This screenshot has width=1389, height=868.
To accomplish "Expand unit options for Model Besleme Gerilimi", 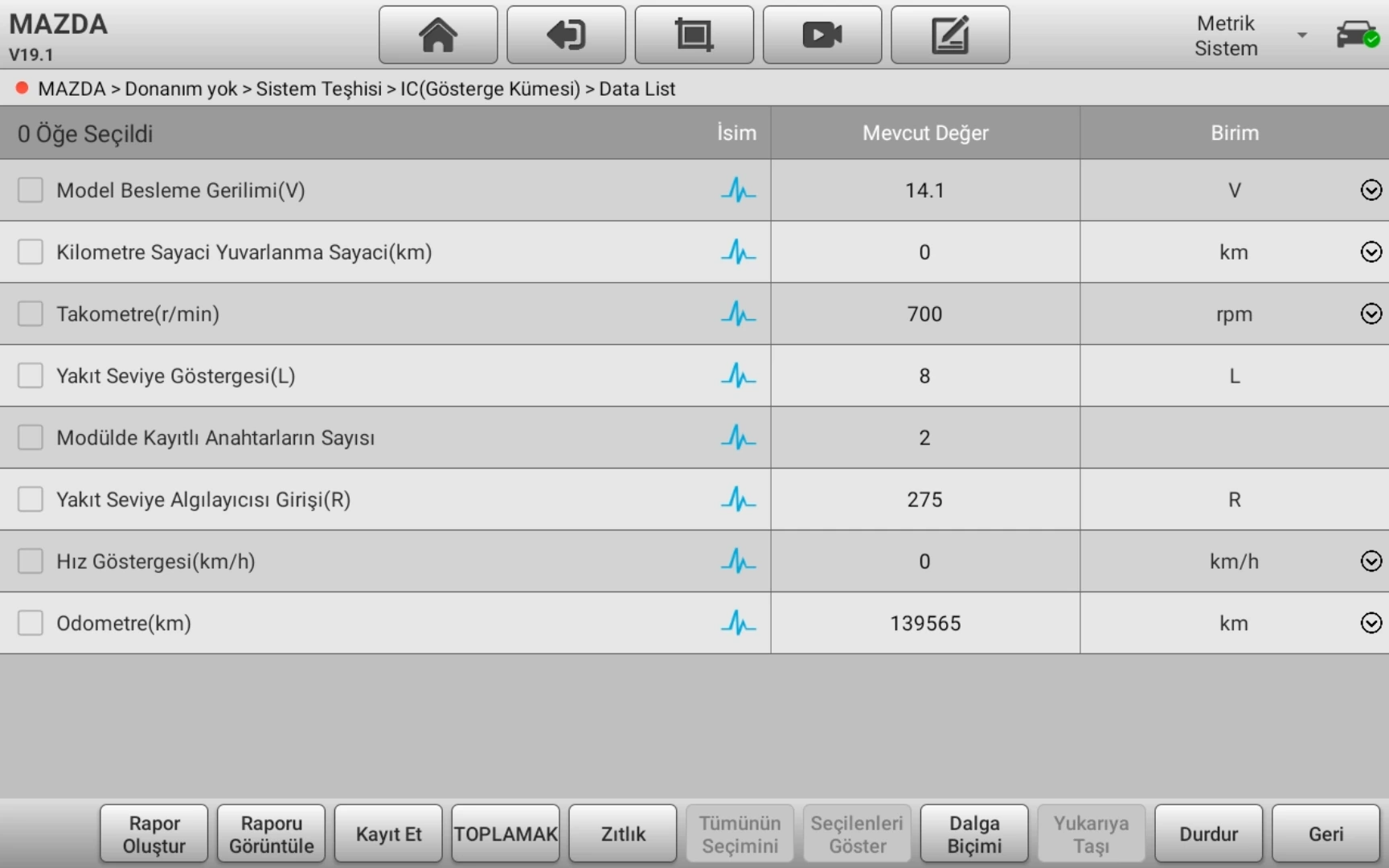I will [1371, 190].
